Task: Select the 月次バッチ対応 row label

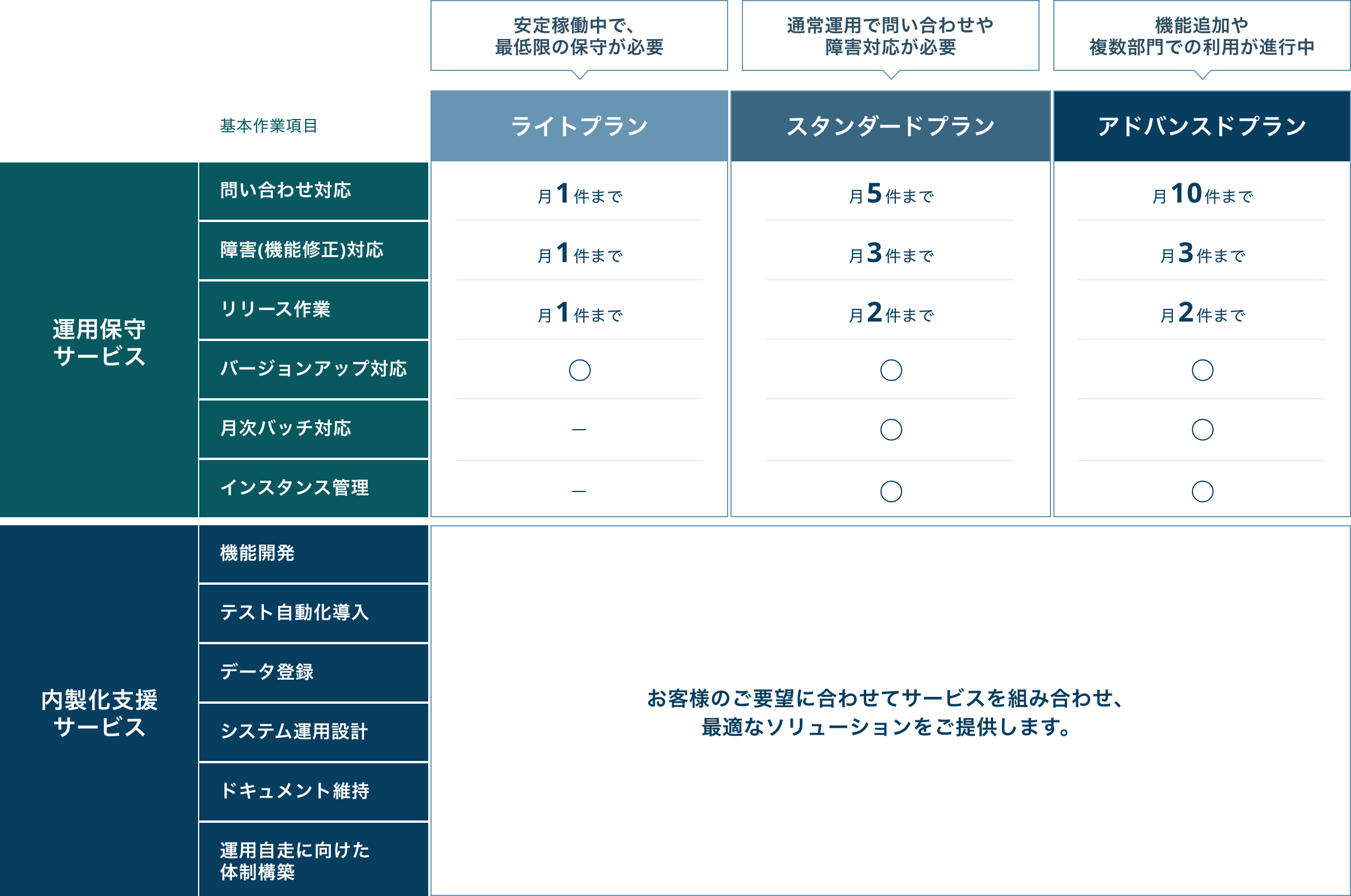Action: click(314, 429)
